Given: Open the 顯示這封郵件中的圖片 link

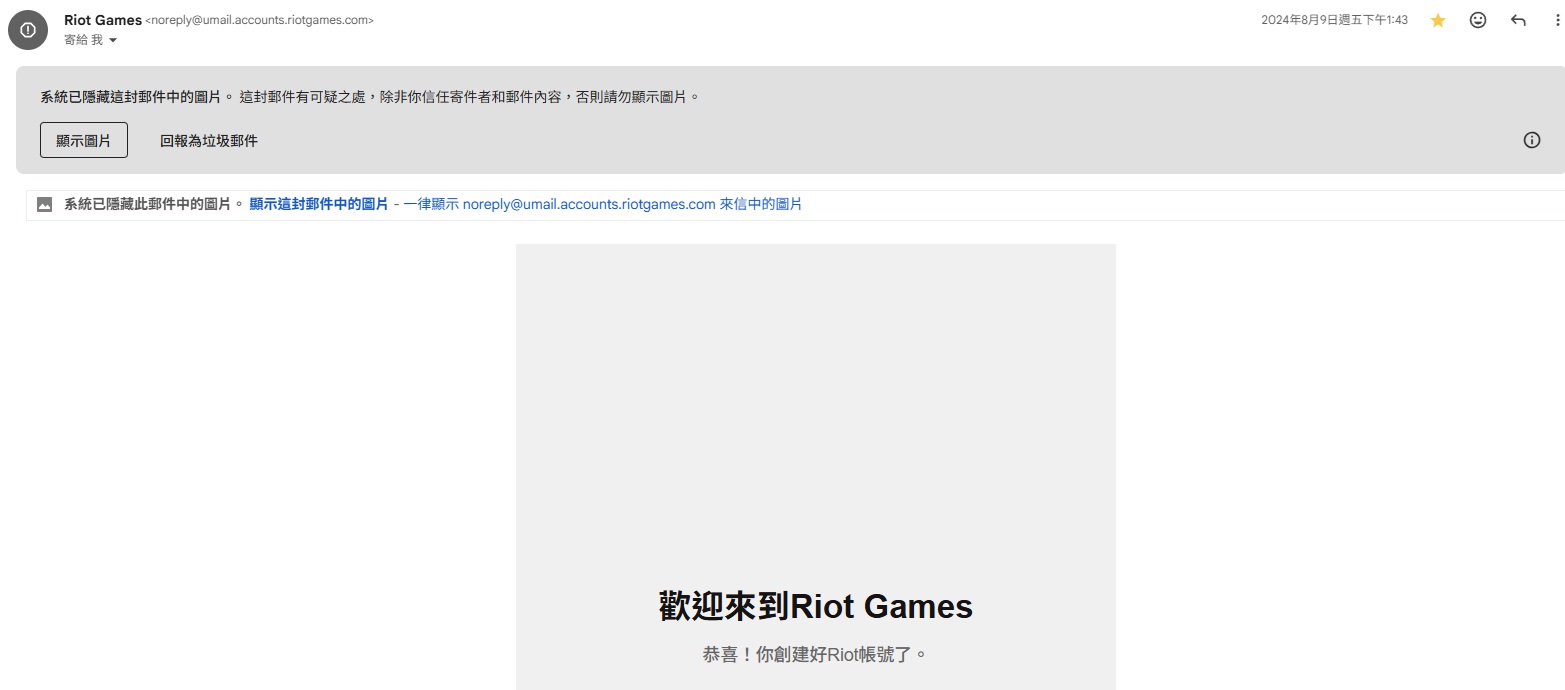Looking at the screenshot, I should click(318, 204).
